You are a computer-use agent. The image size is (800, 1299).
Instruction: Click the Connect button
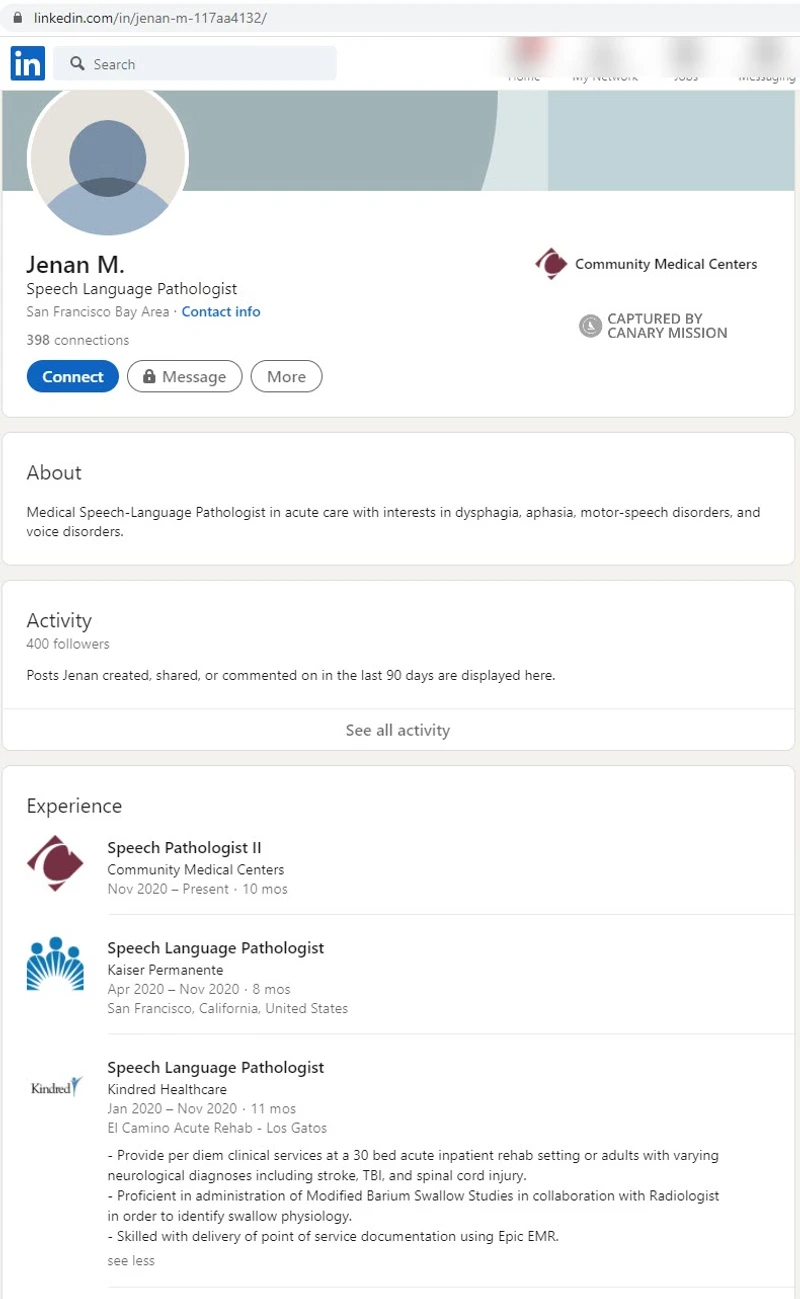[73, 377]
